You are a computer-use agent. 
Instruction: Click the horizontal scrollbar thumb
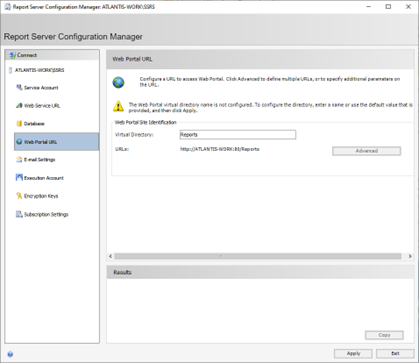(258, 256)
